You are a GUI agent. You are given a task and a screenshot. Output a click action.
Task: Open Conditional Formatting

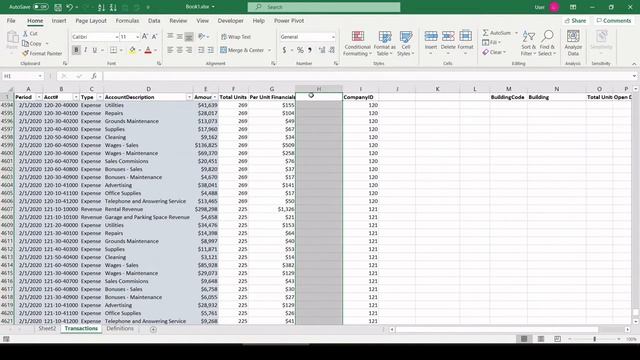click(x=358, y=43)
